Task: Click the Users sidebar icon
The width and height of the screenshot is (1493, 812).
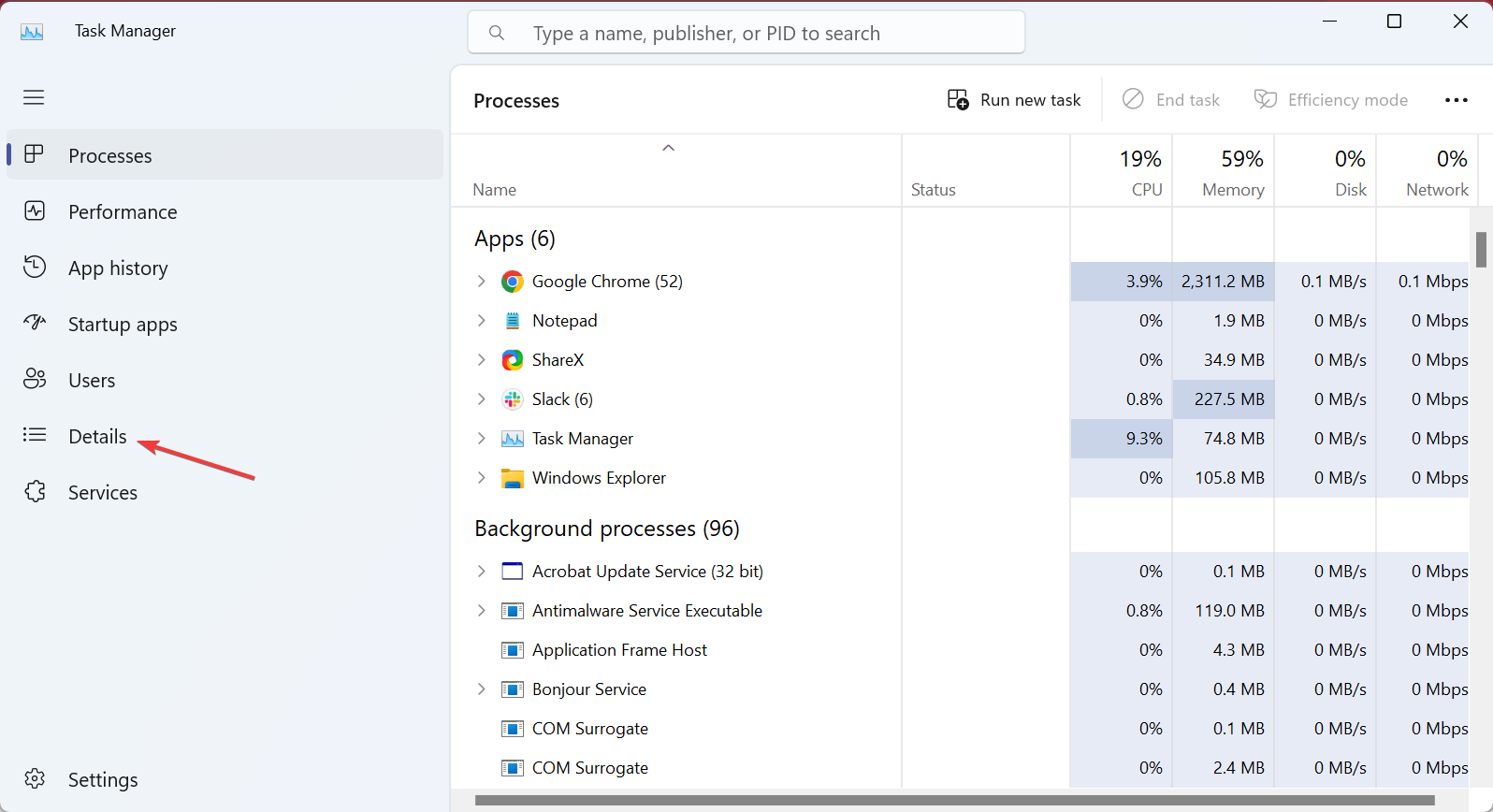Action: pyautogui.click(x=35, y=380)
